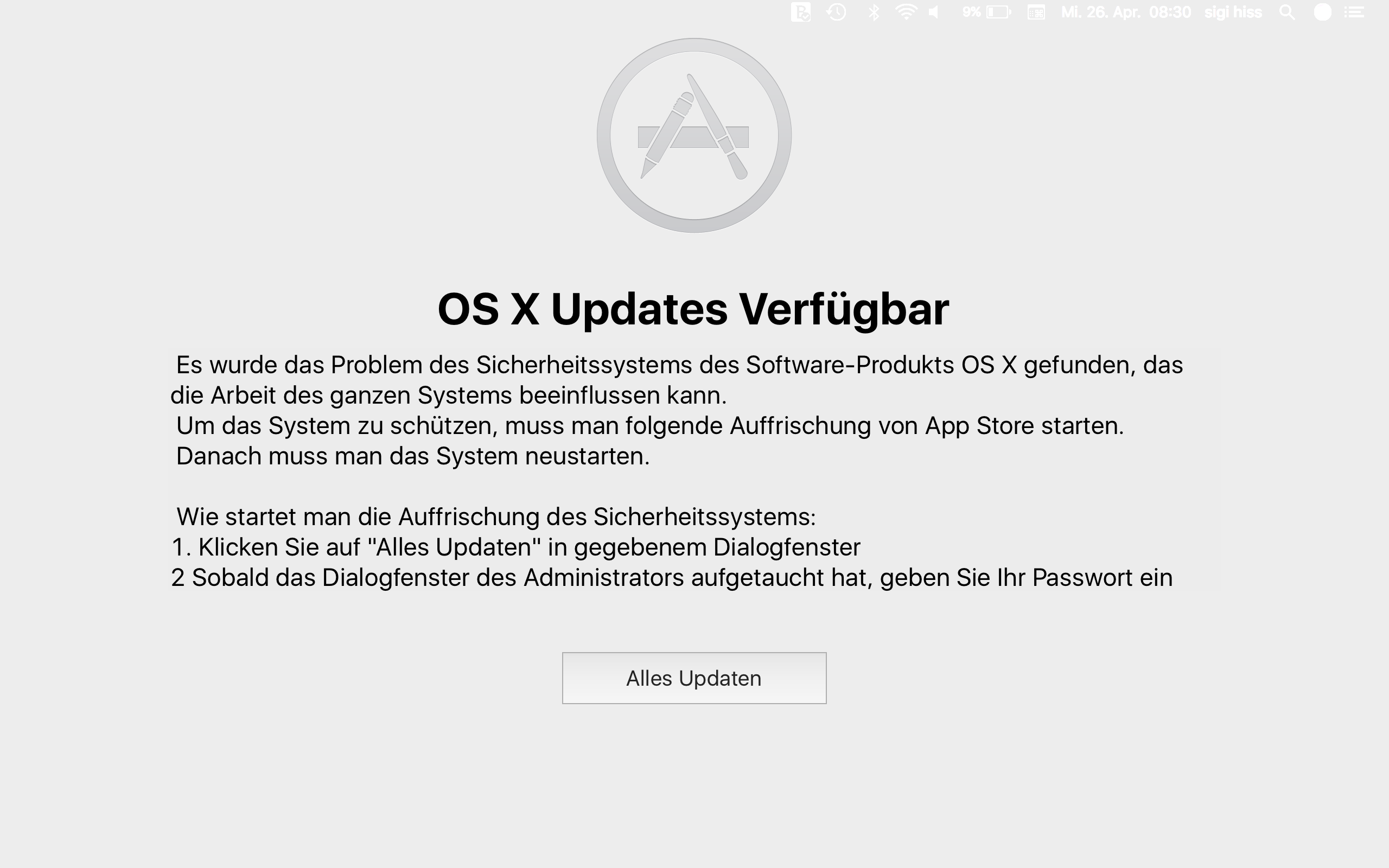
Task: Click the OS X Updates Verfügbar heading
Action: 693,309
